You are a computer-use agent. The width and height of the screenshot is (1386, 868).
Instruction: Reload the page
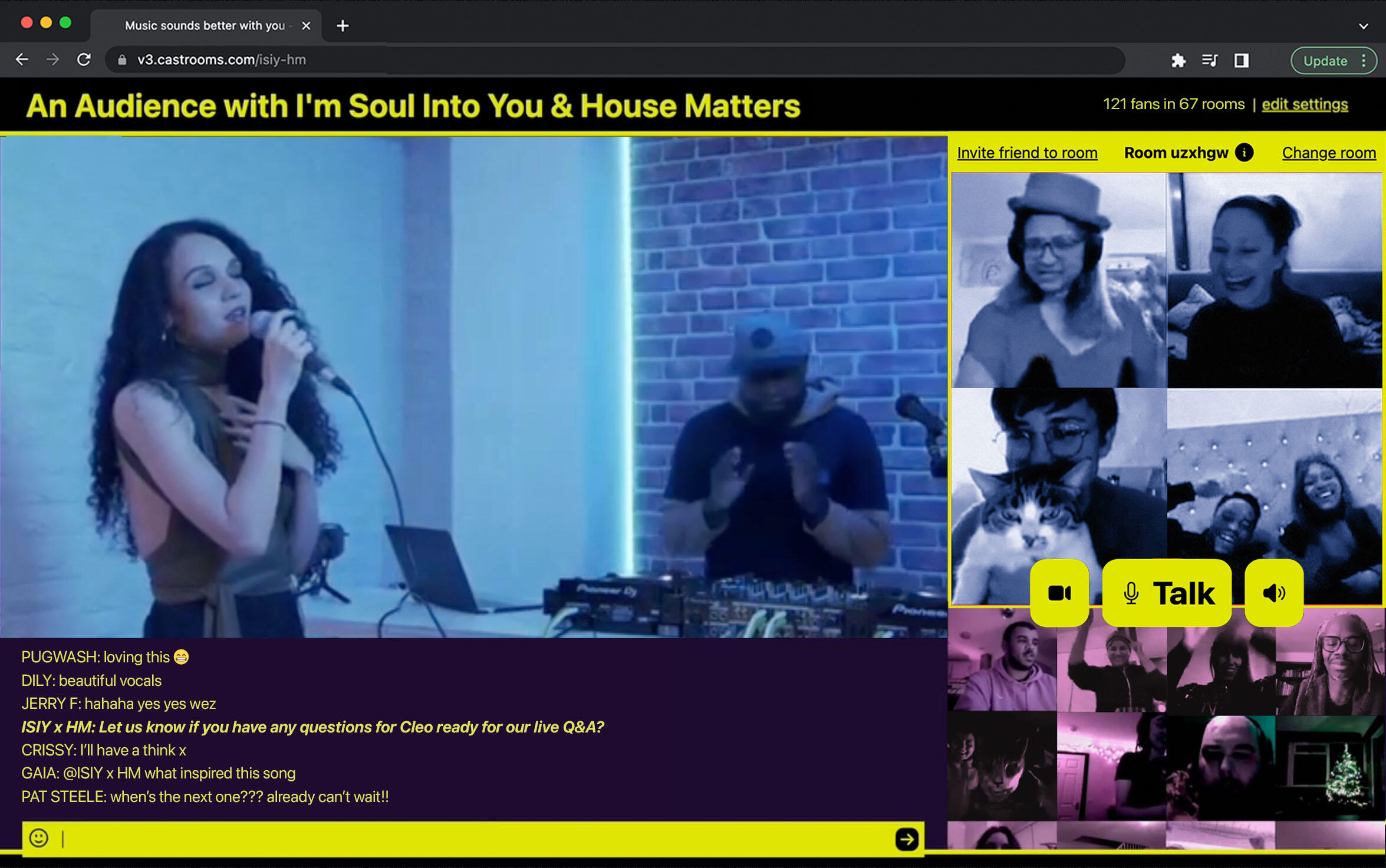(84, 60)
